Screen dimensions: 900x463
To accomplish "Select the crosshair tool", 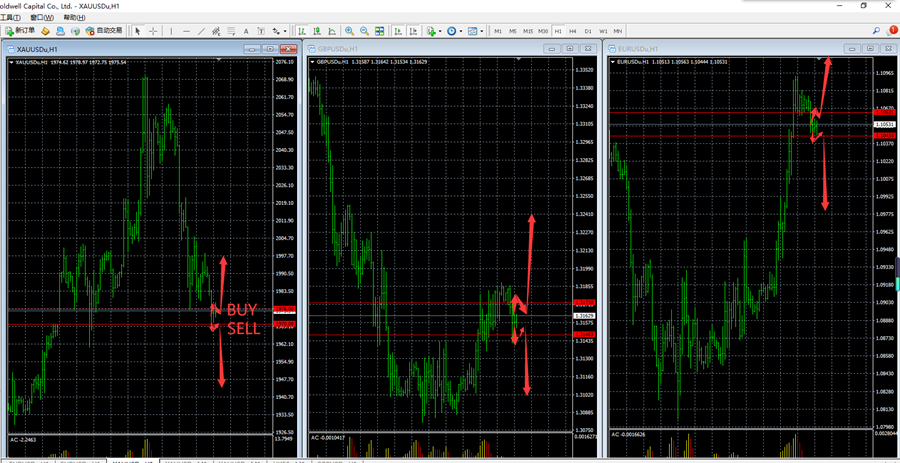I will coord(153,31).
